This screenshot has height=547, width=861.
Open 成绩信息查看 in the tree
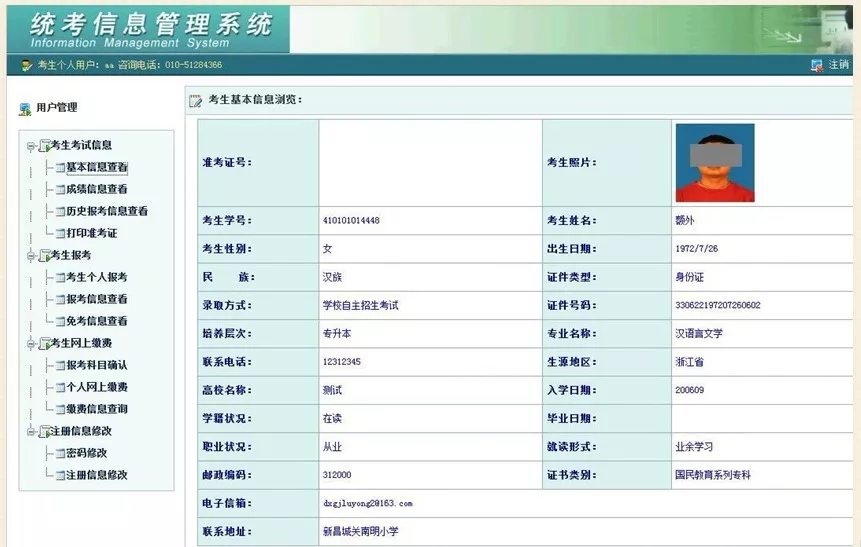[x=97, y=189]
